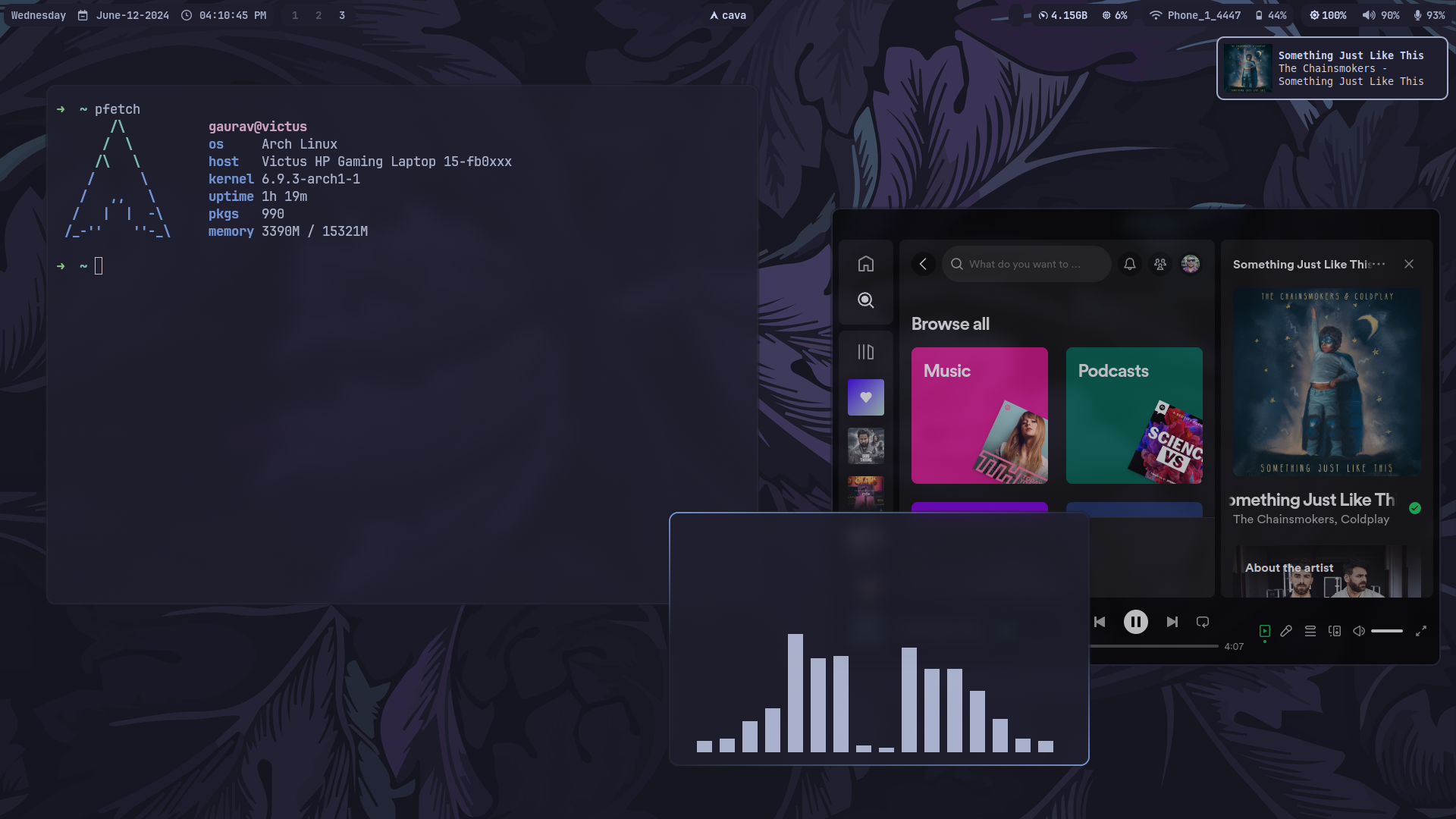Open the playback queue
Image resolution: width=1456 pixels, height=819 pixels.
point(1310,631)
